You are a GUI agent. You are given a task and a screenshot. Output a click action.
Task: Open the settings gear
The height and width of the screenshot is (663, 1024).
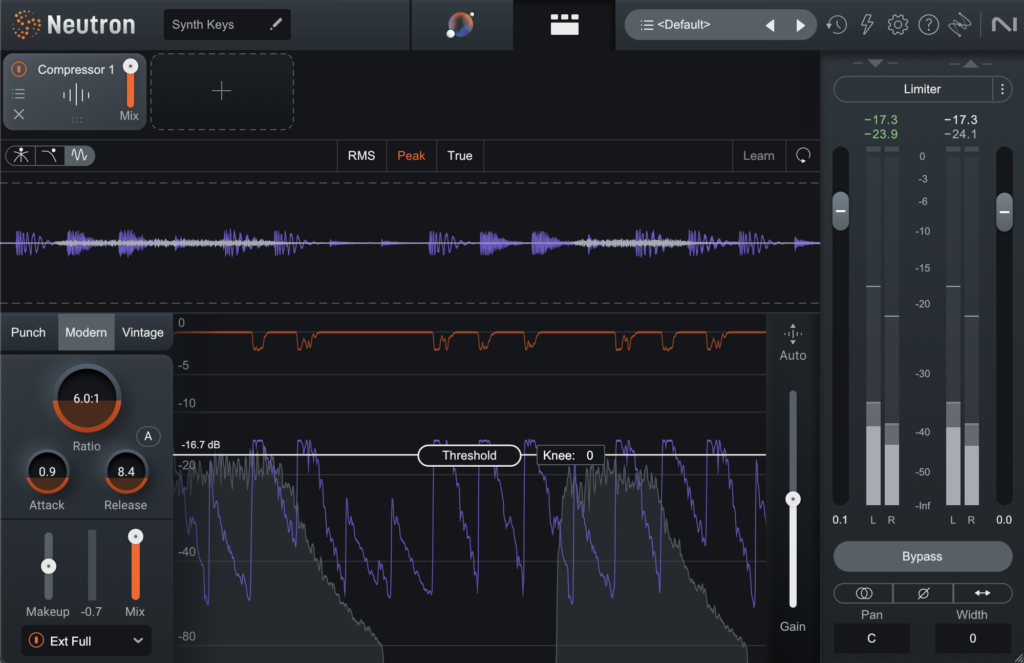point(897,25)
